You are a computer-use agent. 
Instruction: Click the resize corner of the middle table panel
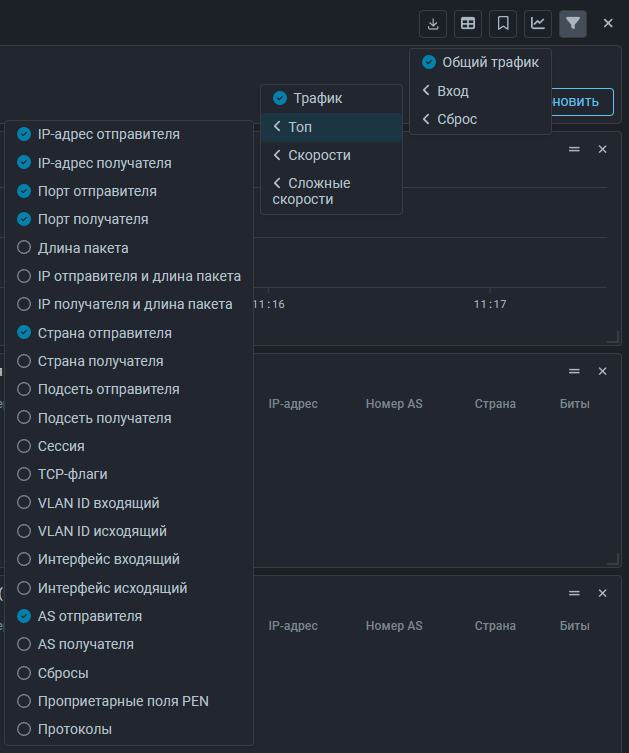pyautogui.click(x=613, y=560)
